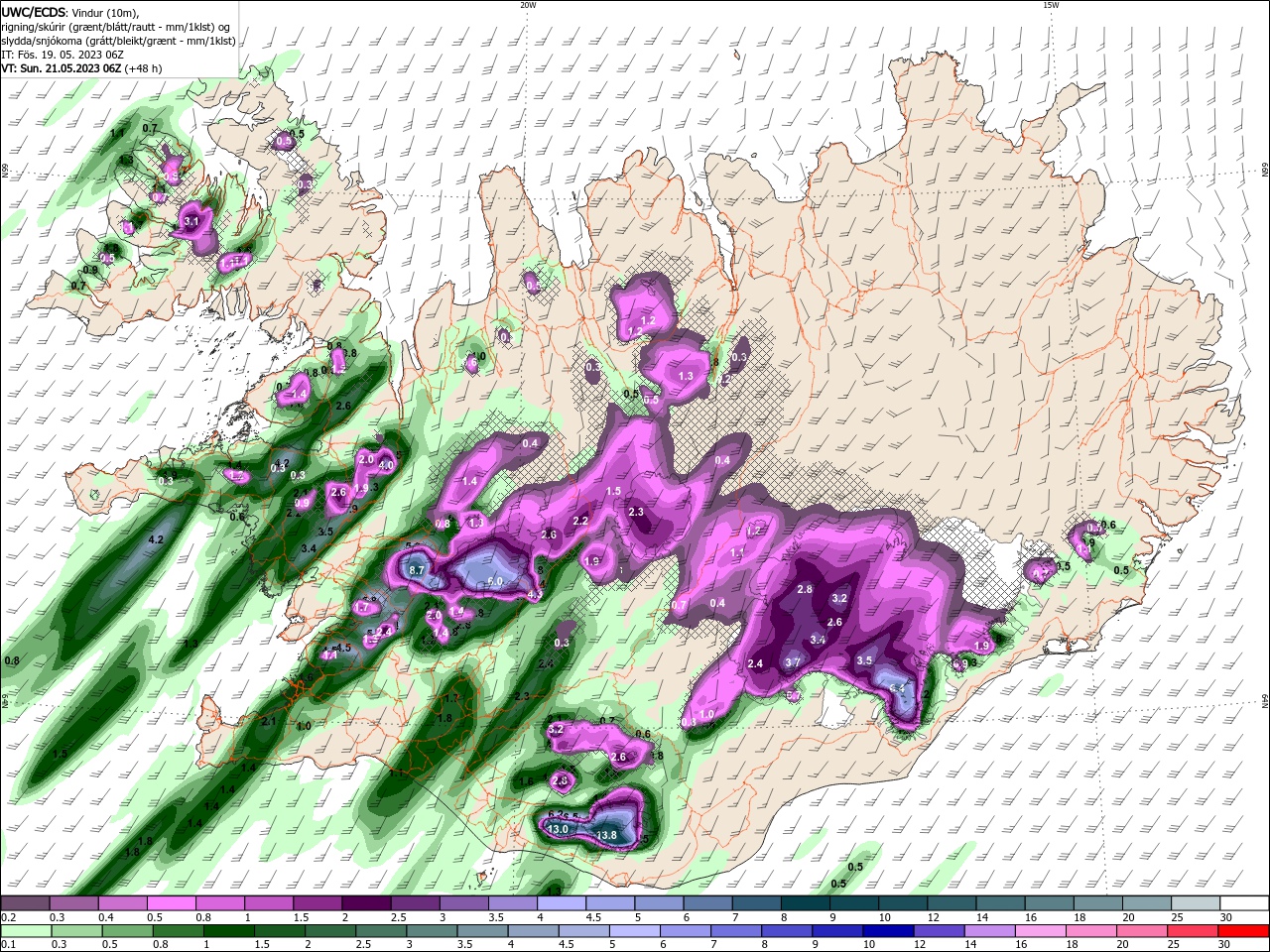Click the '3.1' value in the Westfjords
Viewport: 1270px width, 952px height.
192,221
